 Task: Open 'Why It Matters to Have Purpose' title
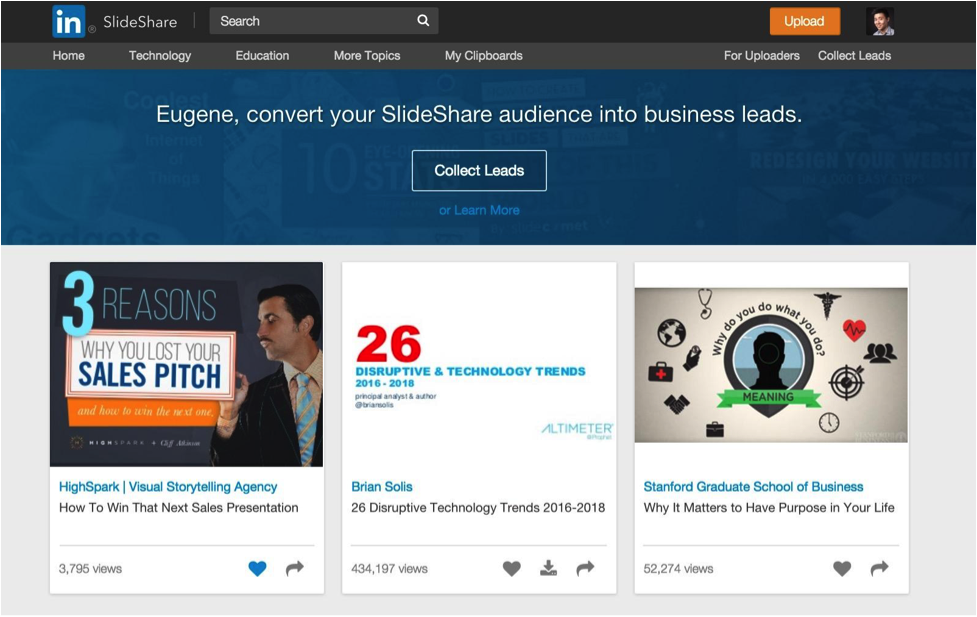[769, 507]
